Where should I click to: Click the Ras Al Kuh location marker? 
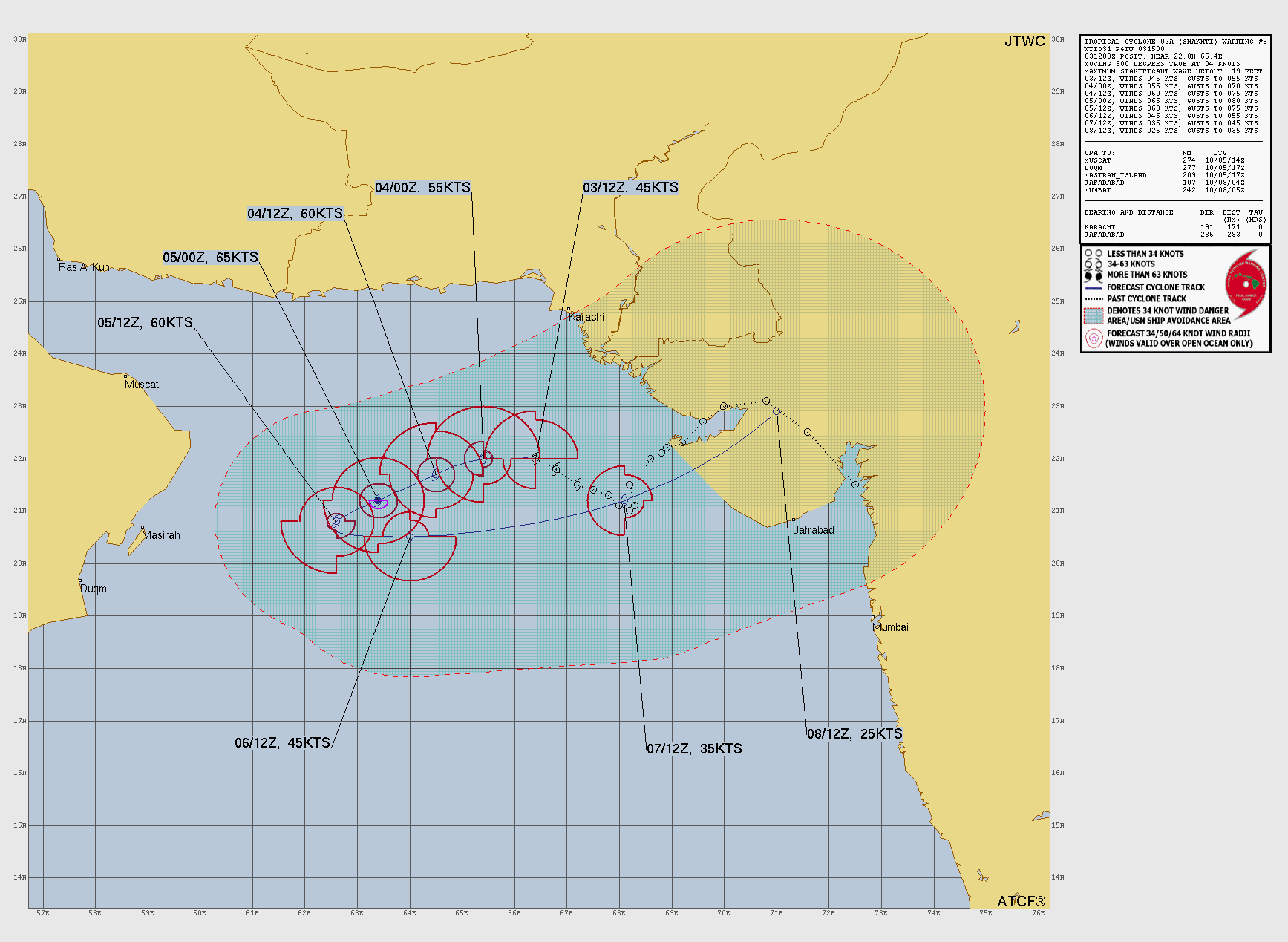click(59, 259)
